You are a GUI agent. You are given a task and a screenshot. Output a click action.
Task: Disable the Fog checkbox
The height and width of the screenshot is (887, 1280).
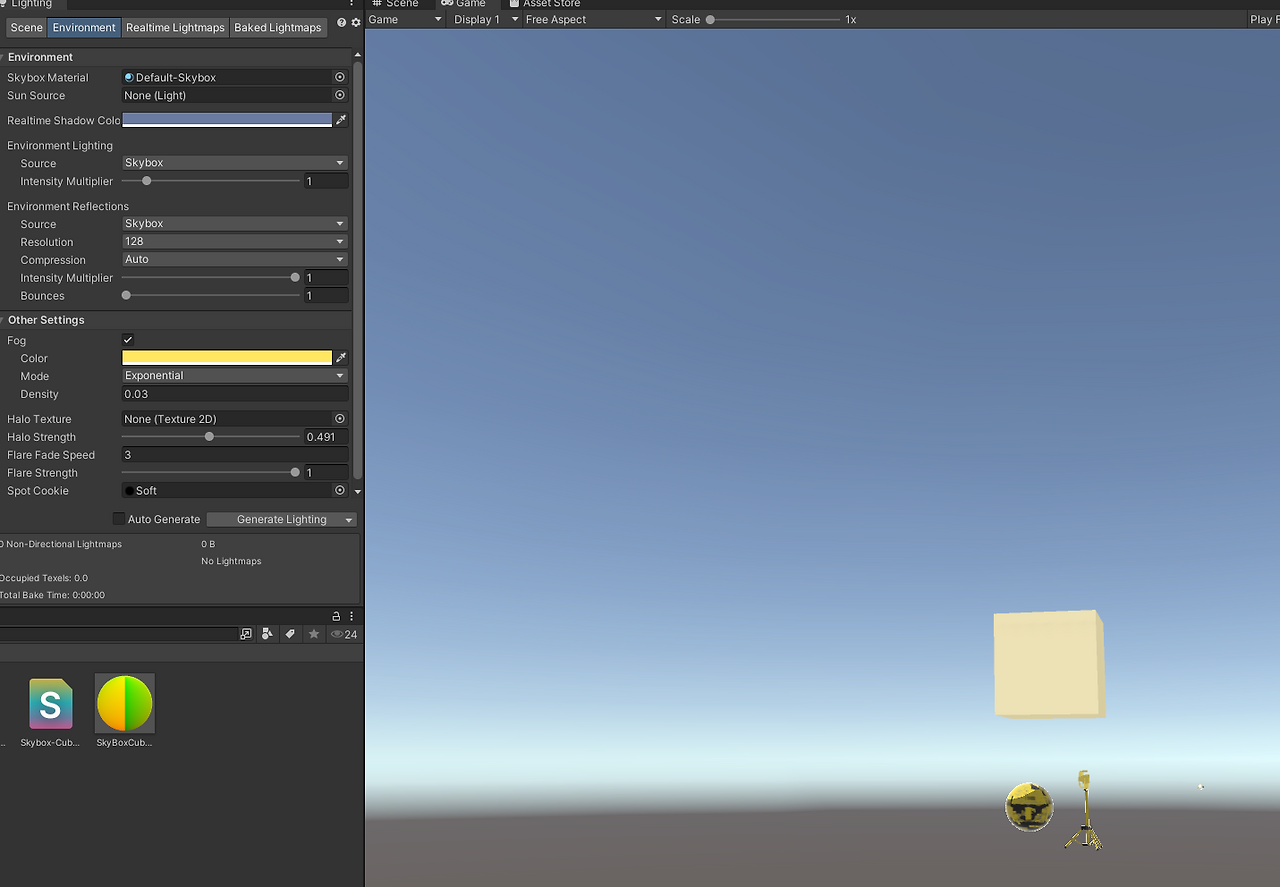(127, 339)
